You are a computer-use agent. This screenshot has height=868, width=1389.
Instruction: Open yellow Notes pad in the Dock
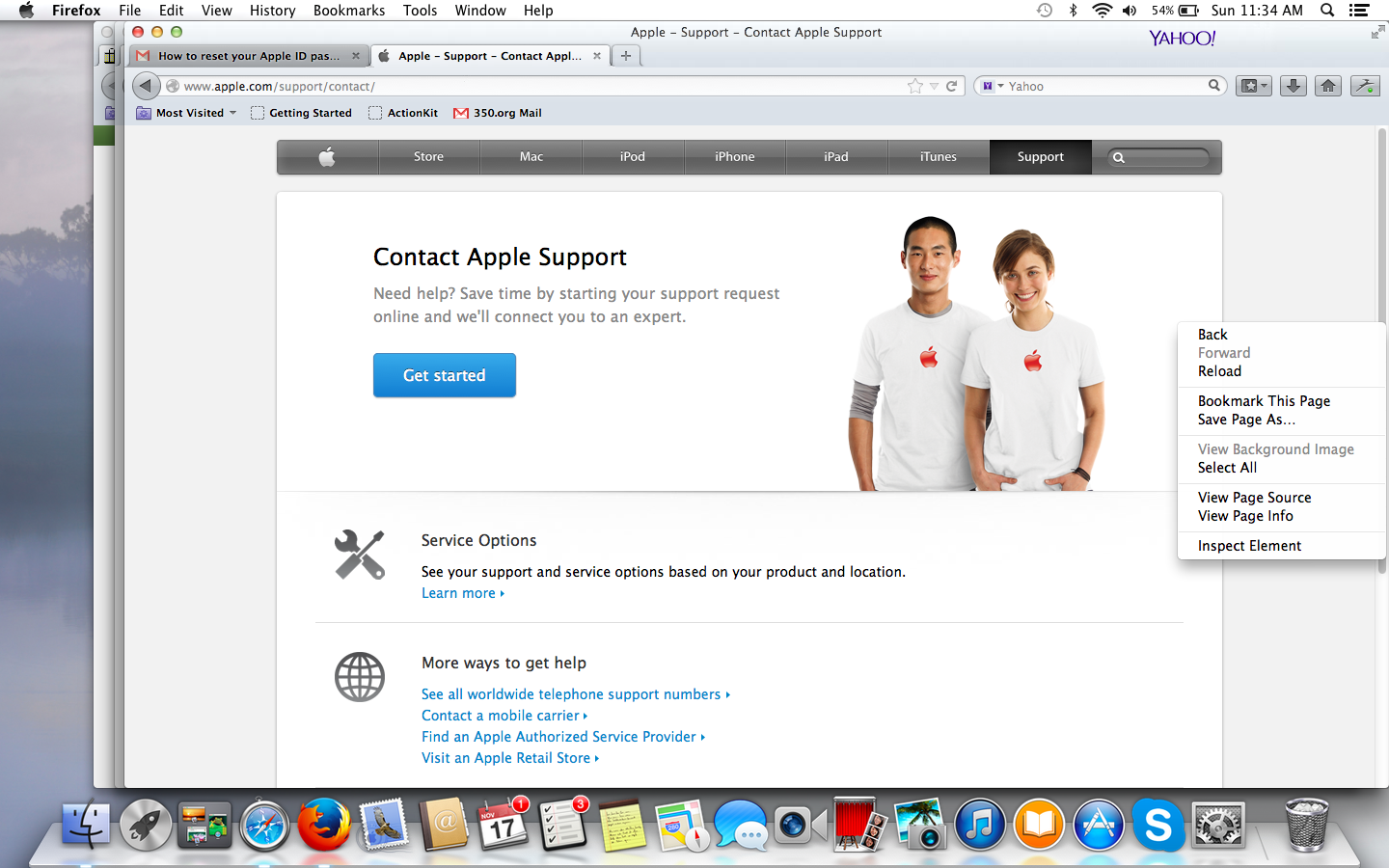click(x=622, y=827)
